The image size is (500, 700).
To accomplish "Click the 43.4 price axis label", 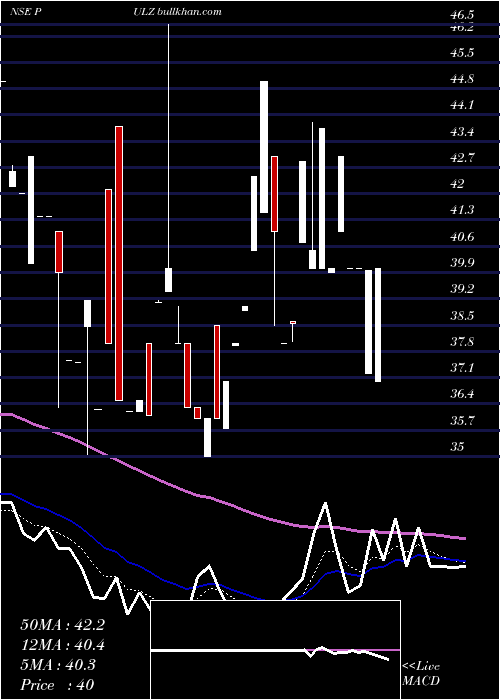I will (x=462, y=132).
